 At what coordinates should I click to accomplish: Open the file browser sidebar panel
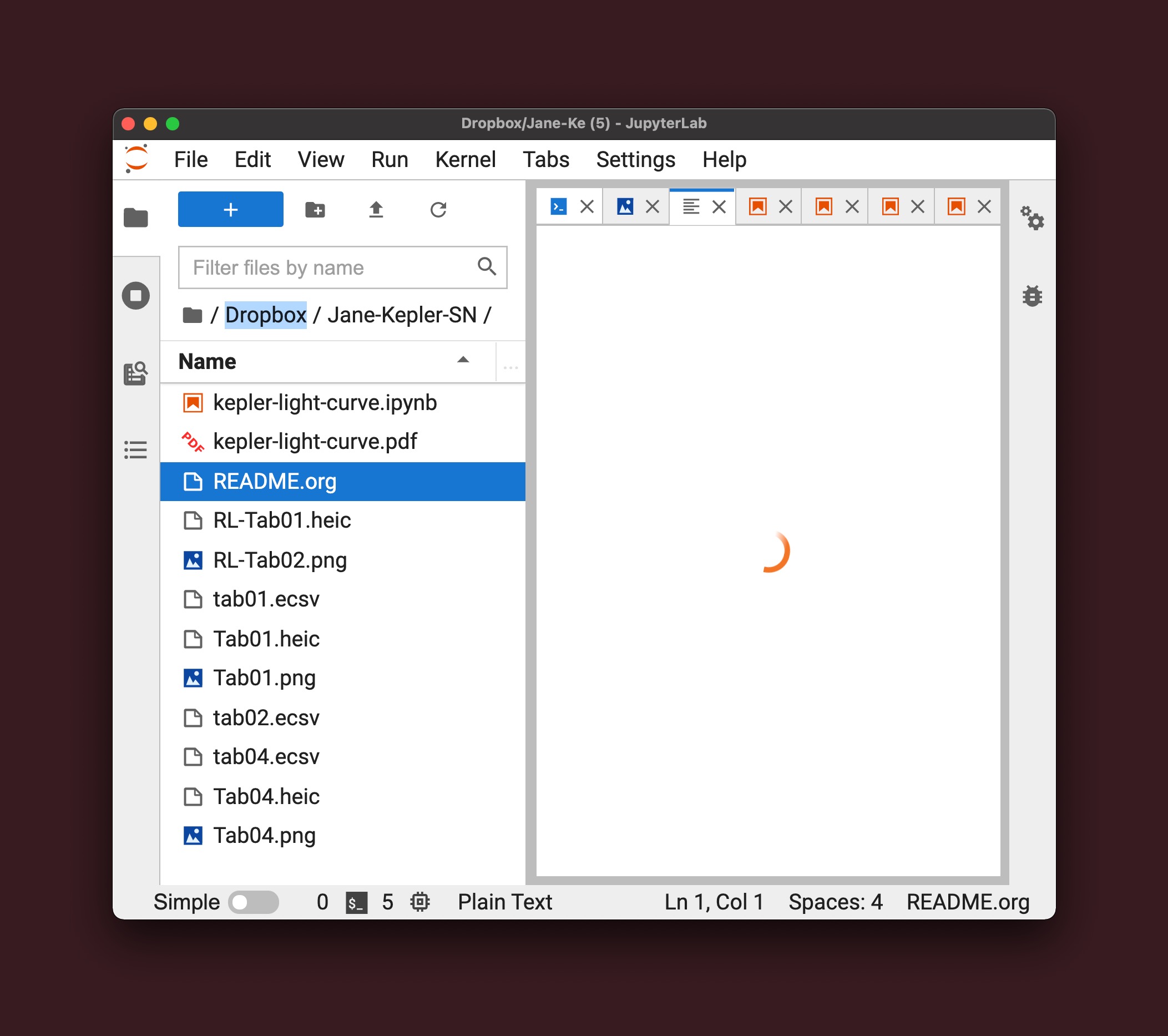135,217
